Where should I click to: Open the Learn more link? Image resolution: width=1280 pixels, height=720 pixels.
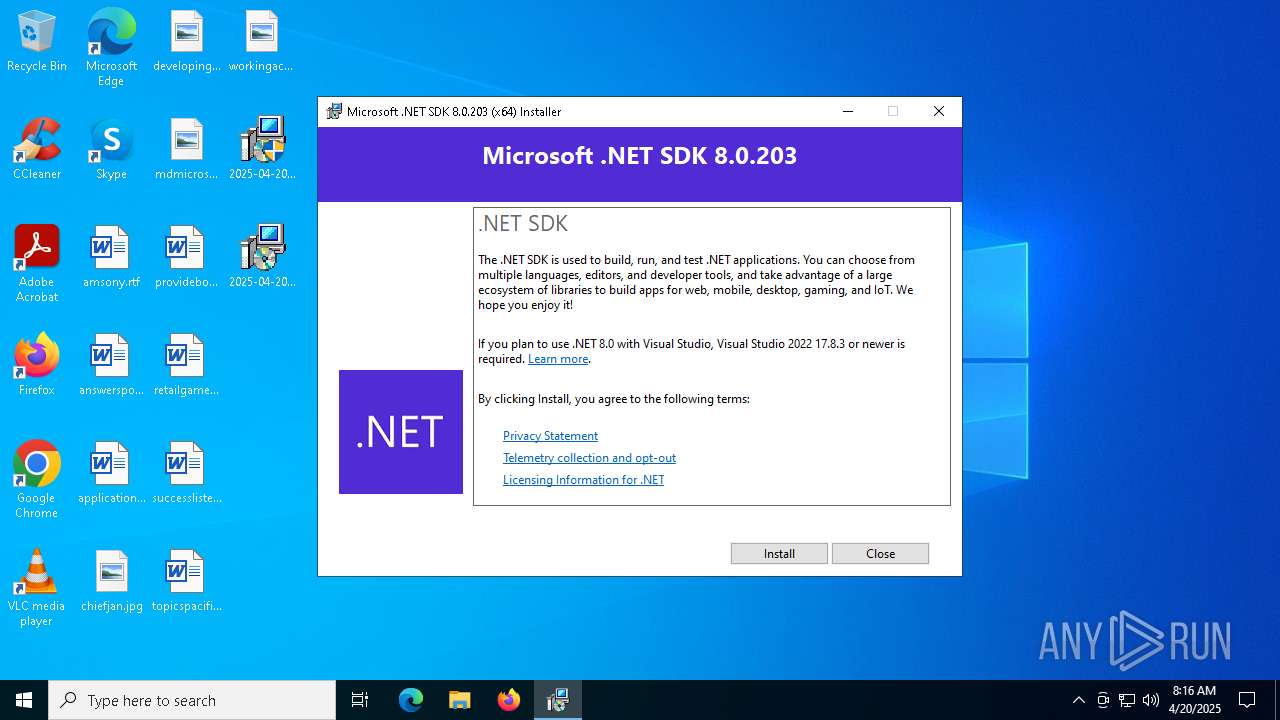point(558,359)
